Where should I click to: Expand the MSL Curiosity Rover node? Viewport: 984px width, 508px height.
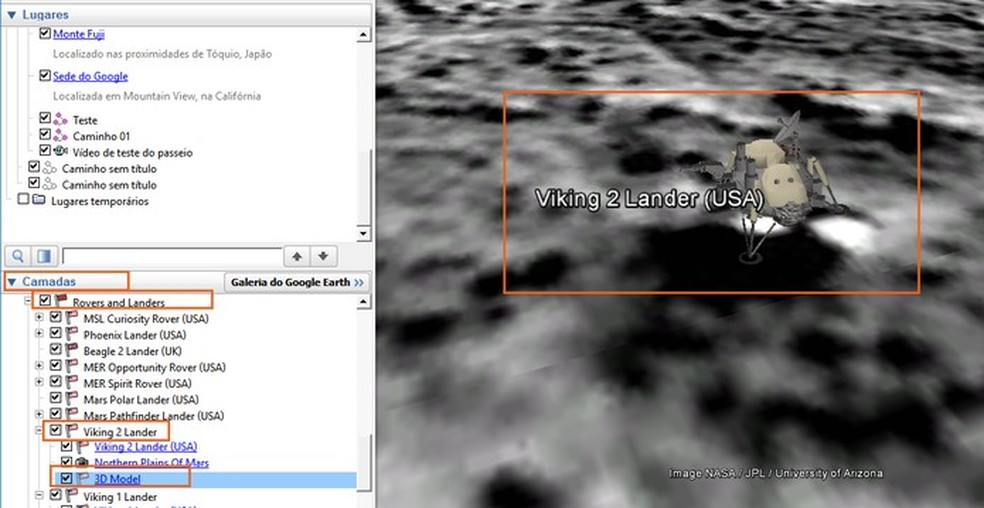tap(39, 318)
